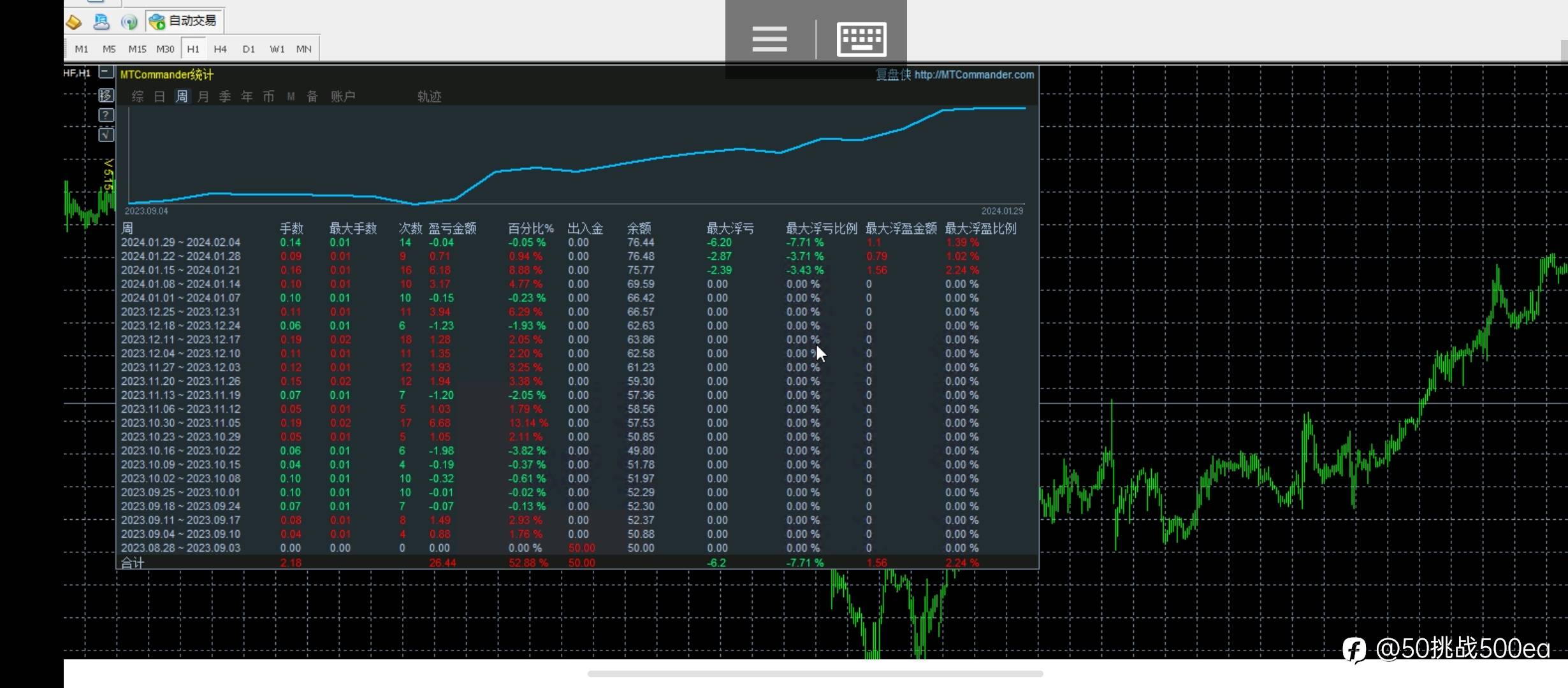
Task: Select the 2023.10.30 ~ 2023.11.05 week row
Action: [x=181, y=423]
